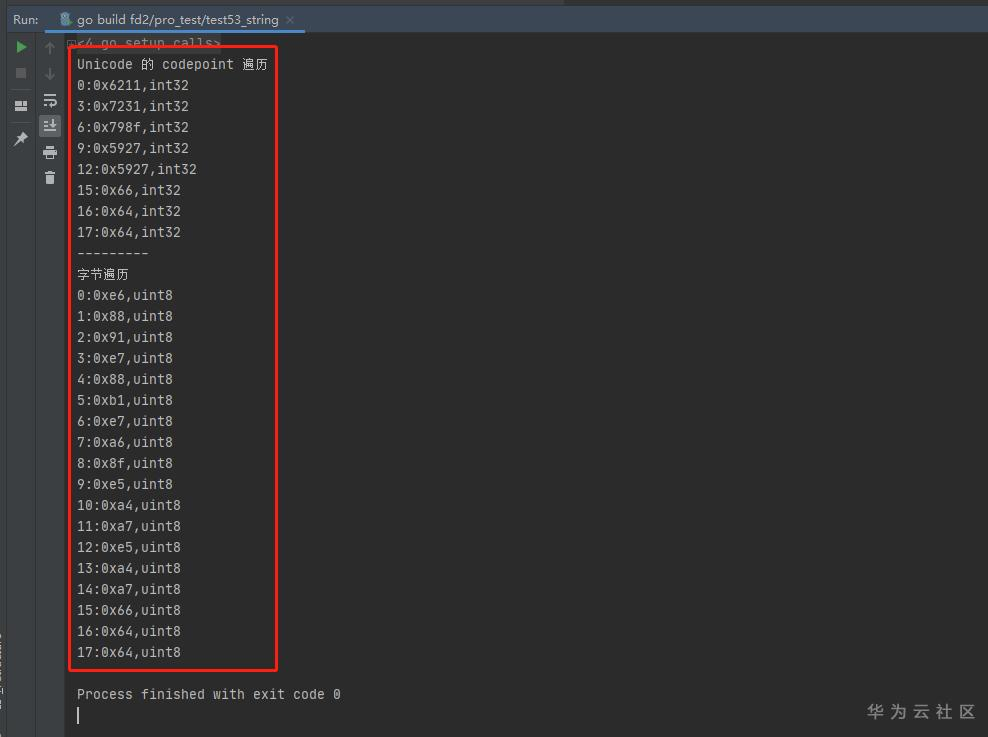Click 'Process finished with exit code 0'
Screen dimensions: 988x737
209,694
